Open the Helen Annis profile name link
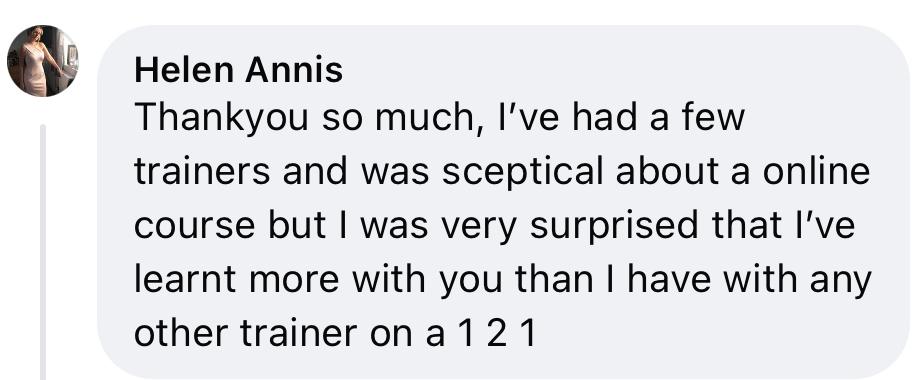 (239, 71)
